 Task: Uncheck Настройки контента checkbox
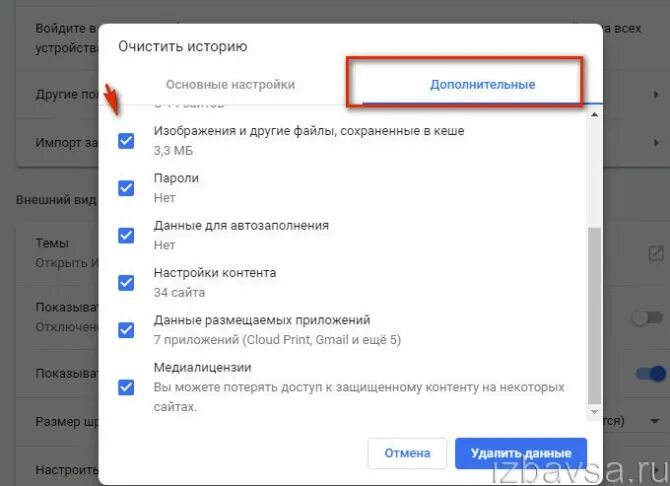tap(126, 283)
